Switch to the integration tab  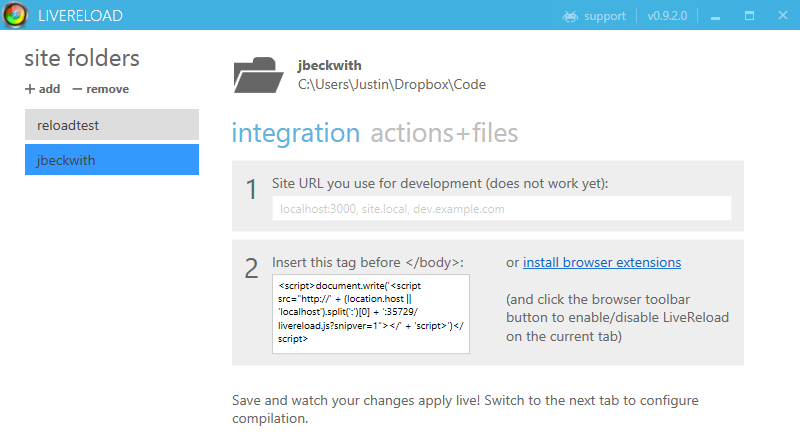[x=296, y=133]
